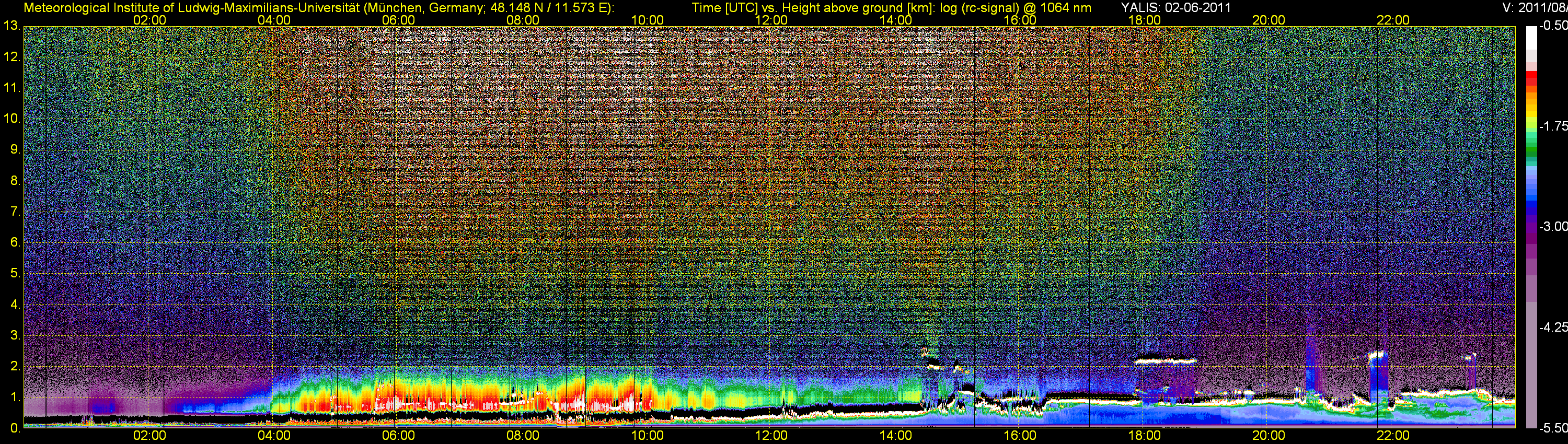Click the 16:00 label on the top time axis
The height and width of the screenshot is (444, 1568).
click(x=1020, y=20)
